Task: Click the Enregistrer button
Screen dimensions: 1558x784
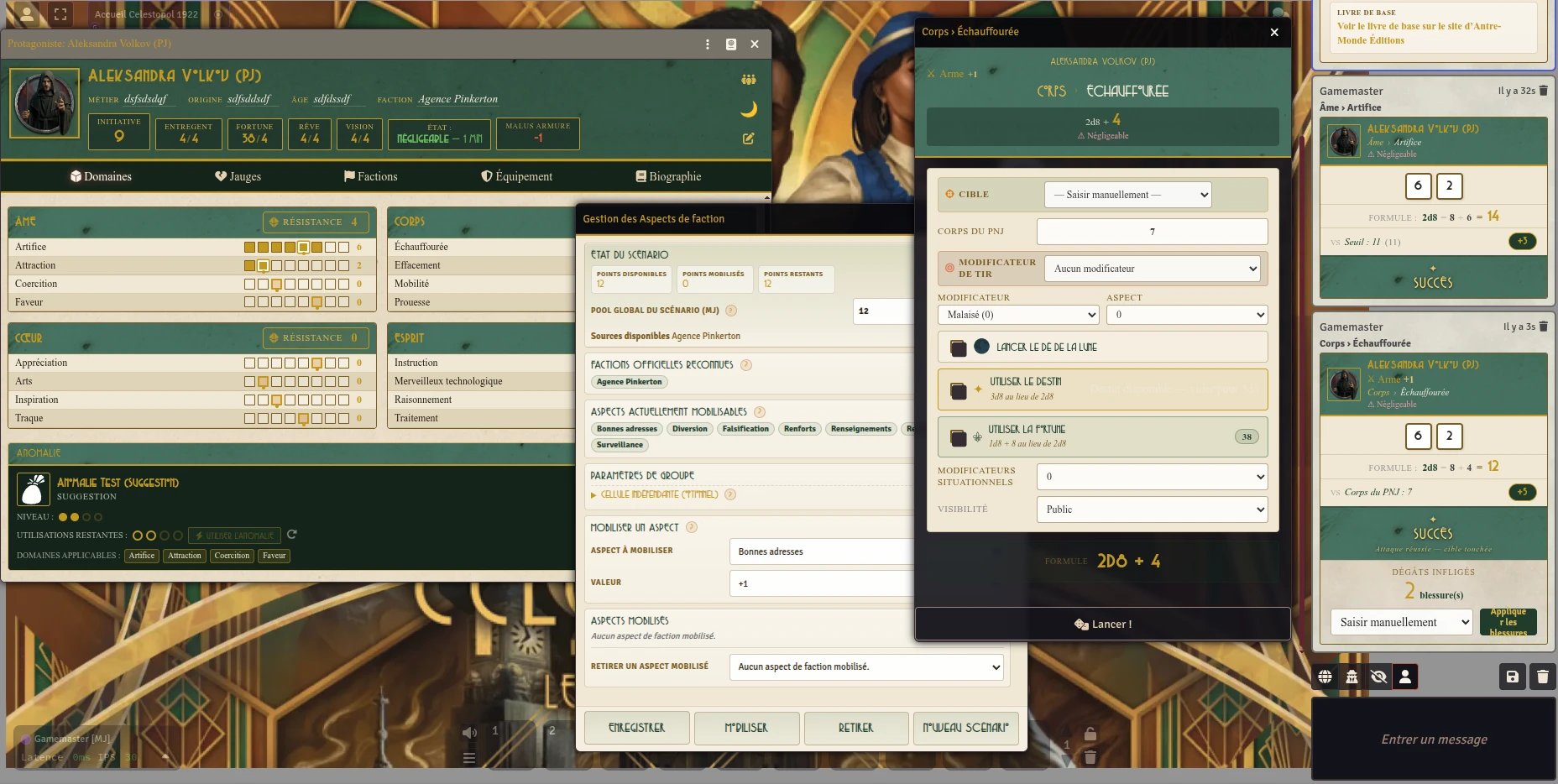Action: (x=636, y=728)
